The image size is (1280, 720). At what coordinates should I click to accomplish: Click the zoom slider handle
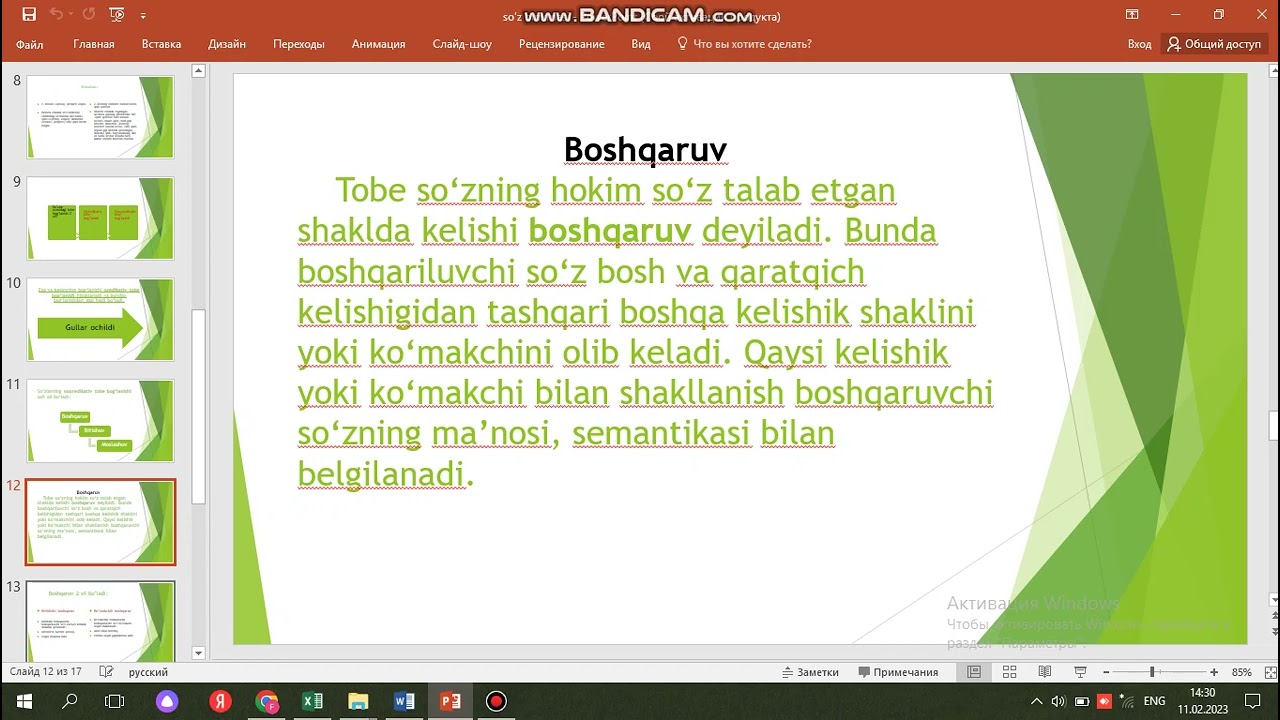pos(1152,672)
